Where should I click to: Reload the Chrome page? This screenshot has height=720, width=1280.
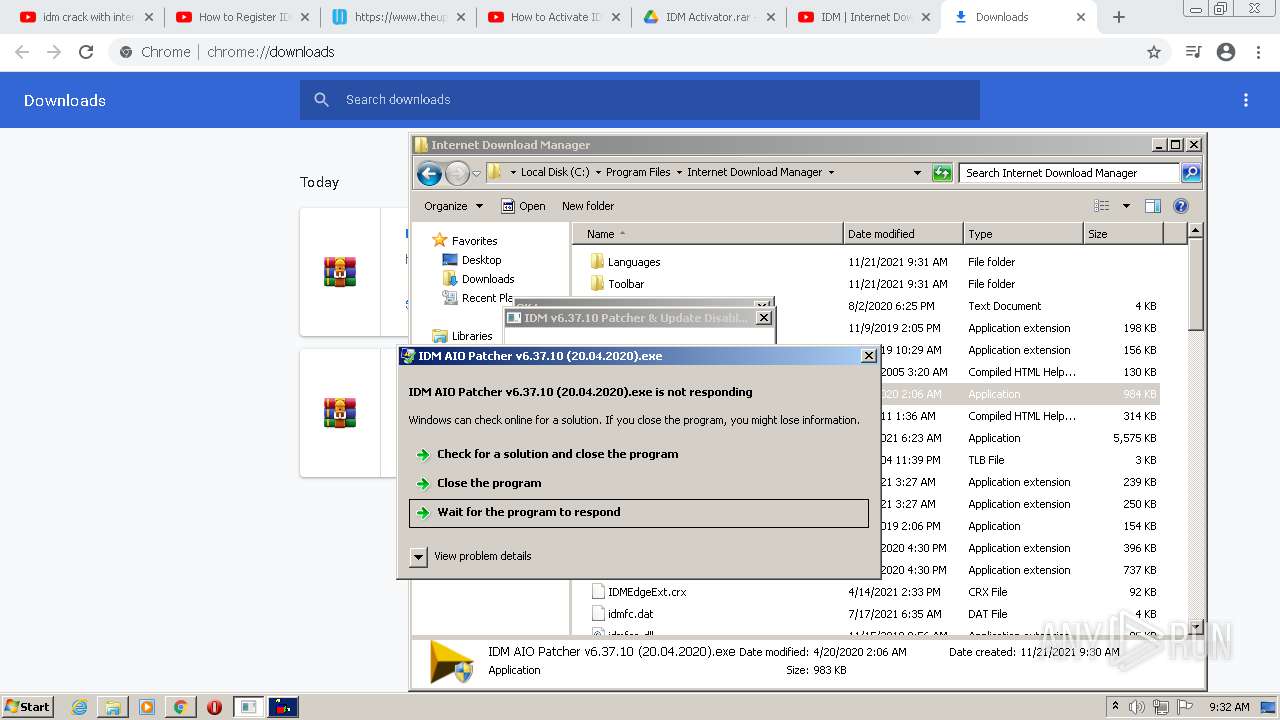pos(86,52)
